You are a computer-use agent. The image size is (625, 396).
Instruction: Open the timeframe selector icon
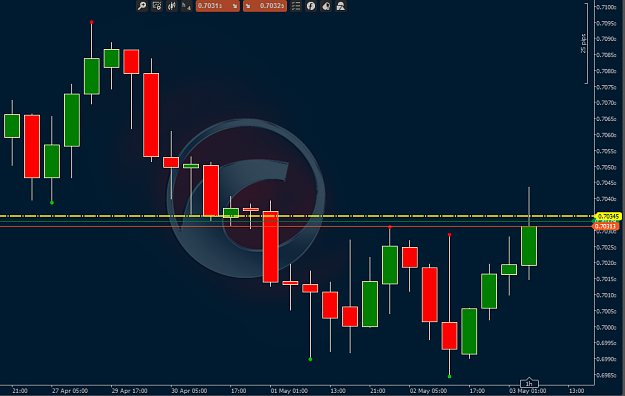(x=186, y=6)
